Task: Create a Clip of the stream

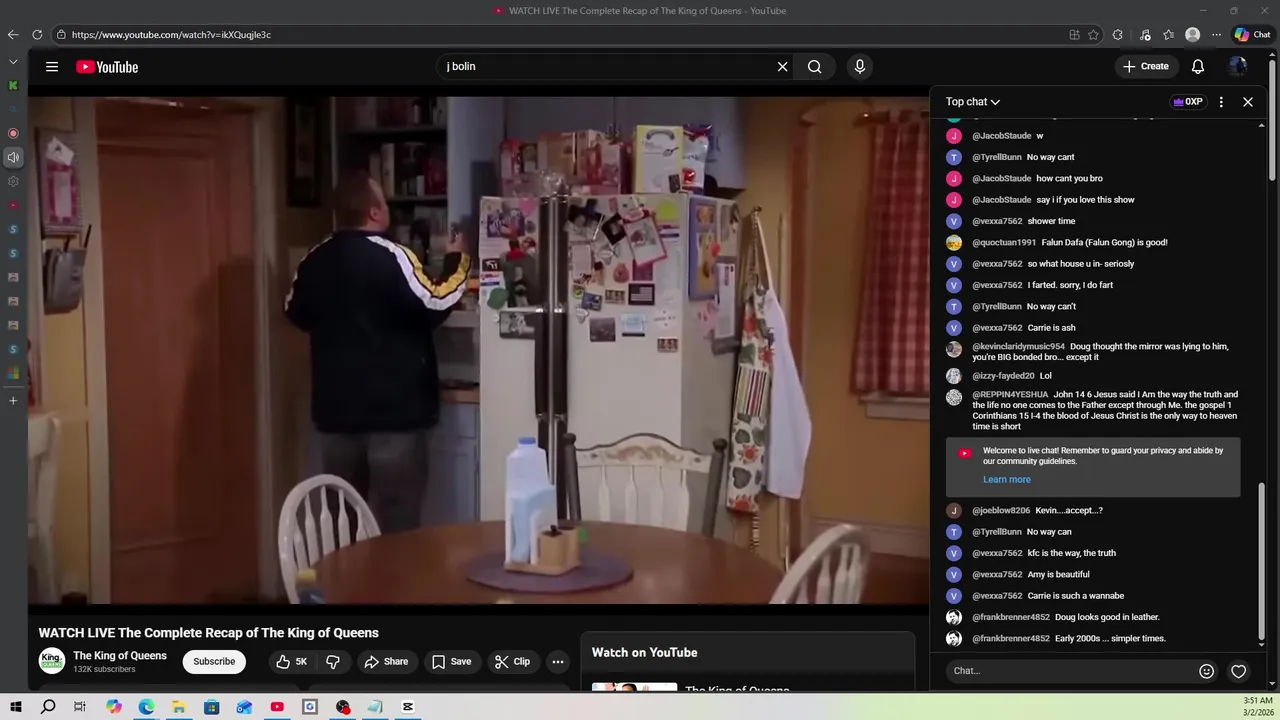Action: pos(512,661)
